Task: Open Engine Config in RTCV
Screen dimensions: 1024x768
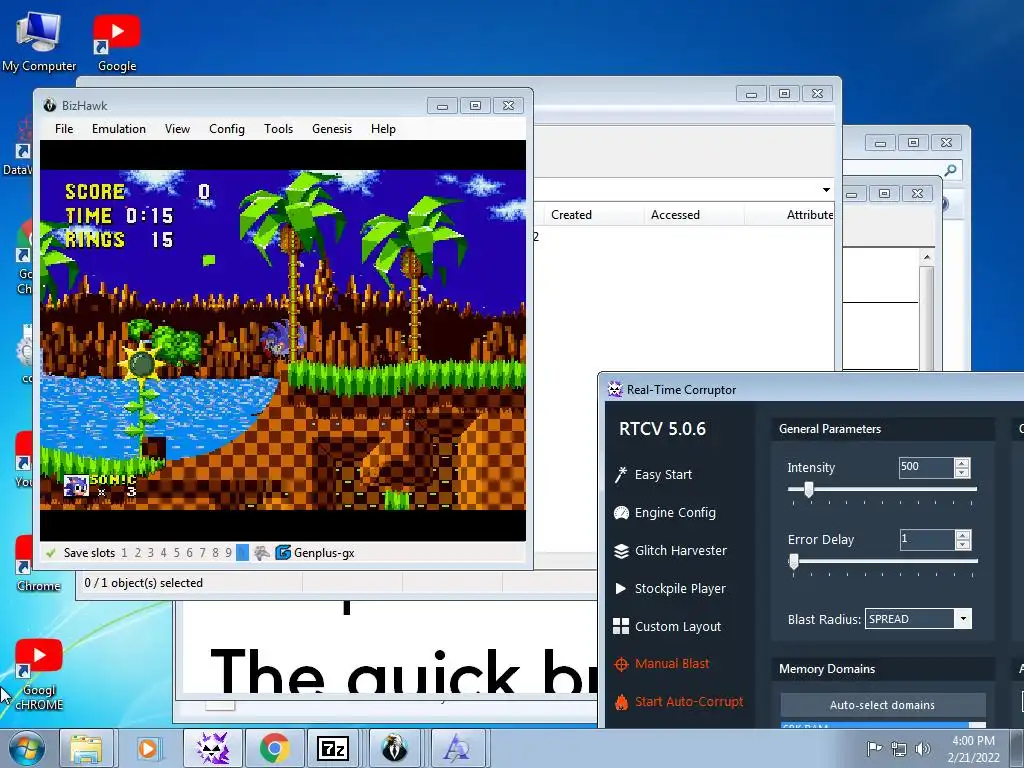Action: [x=665, y=513]
